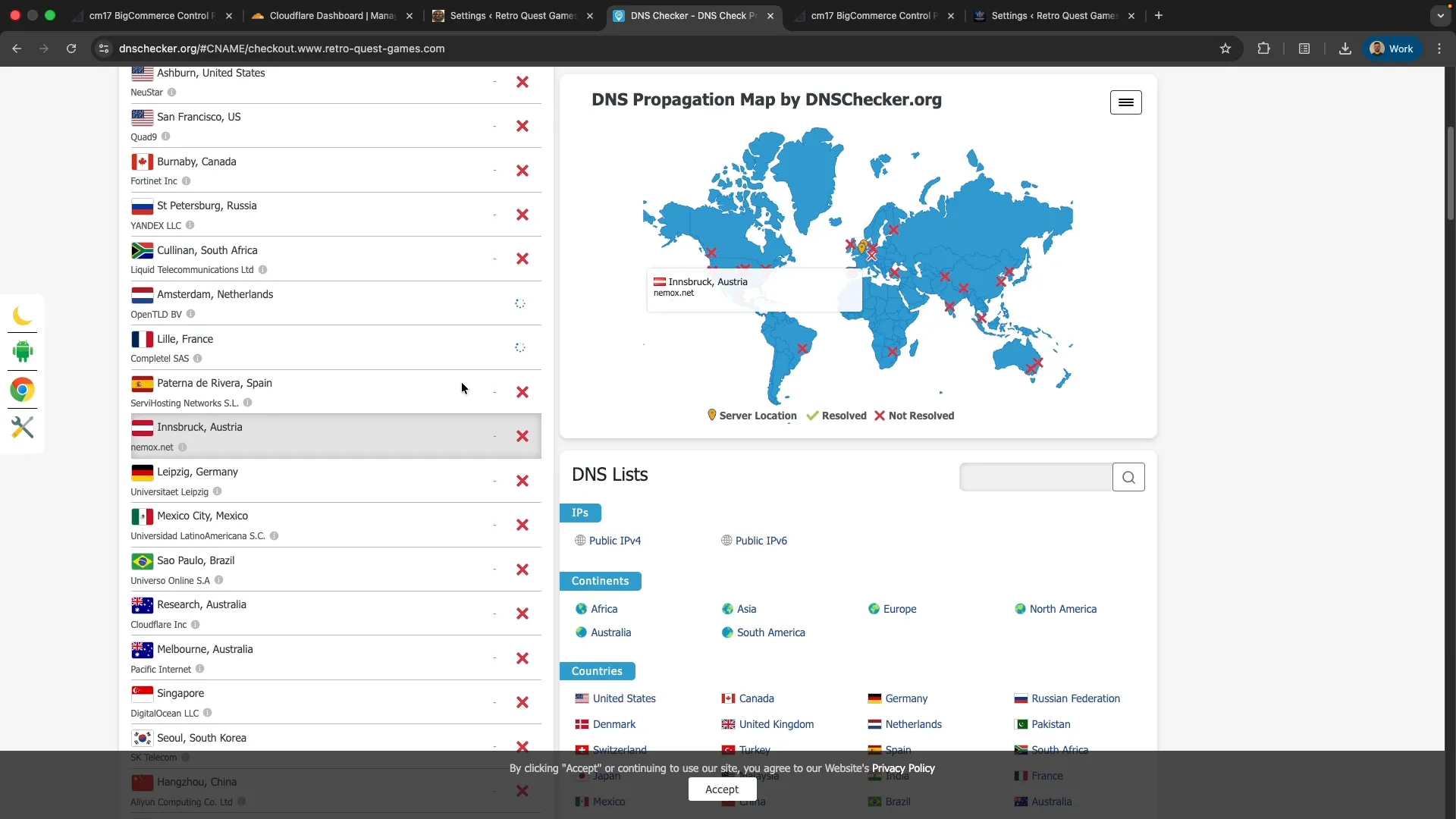The height and width of the screenshot is (819, 1456).
Task: Toggle dark mode moon icon in sidebar
Action: 22,315
